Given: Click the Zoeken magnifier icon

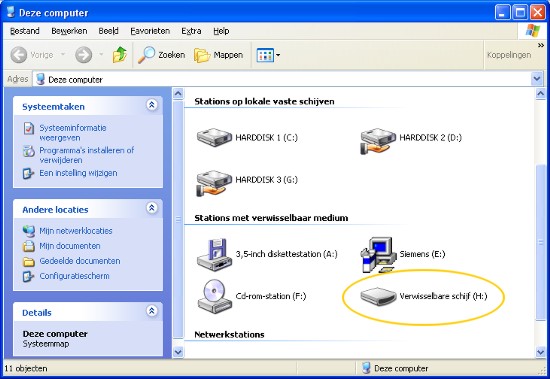Looking at the screenshot, I should tap(146, 55).
